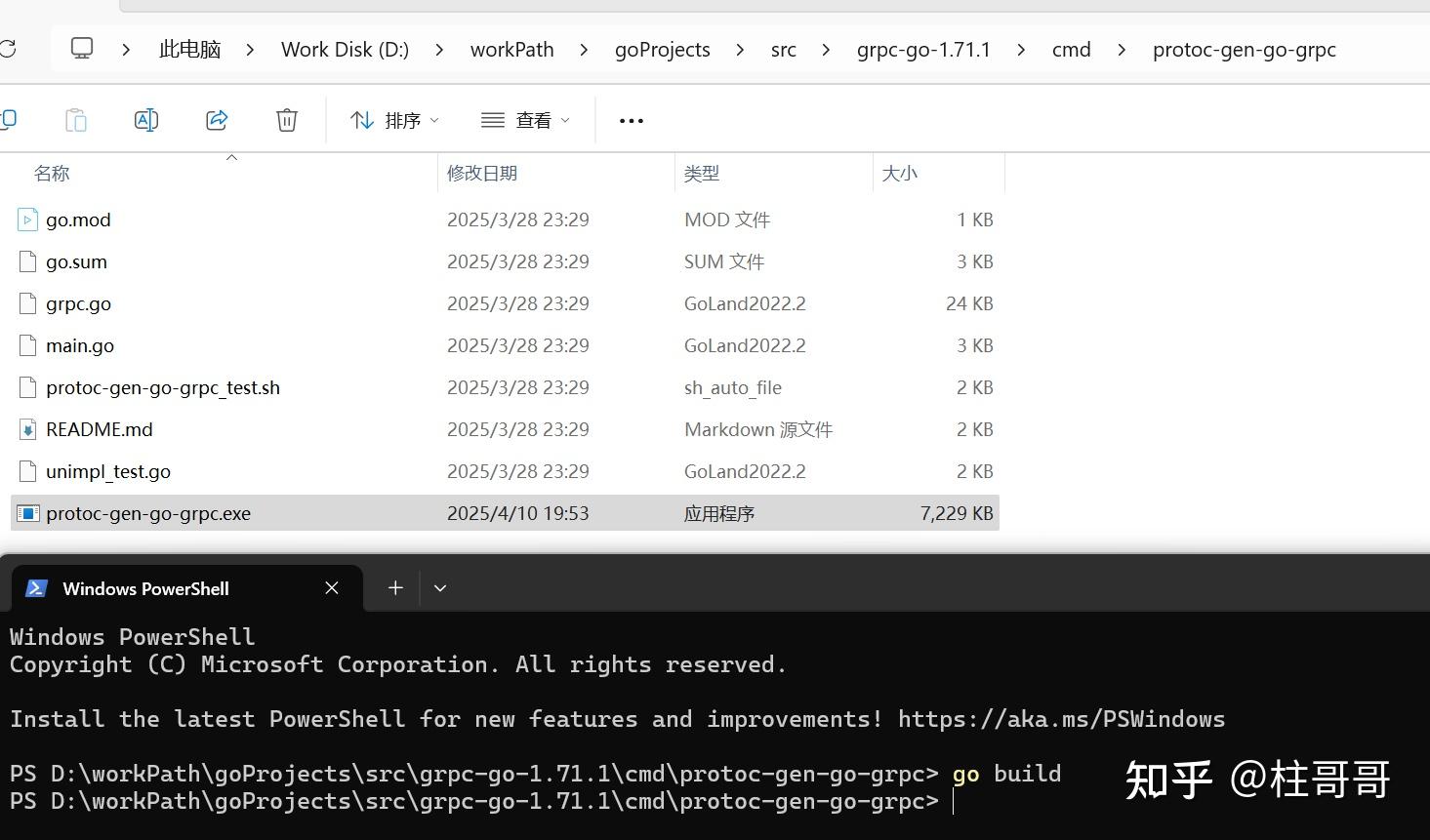Image resolution: width=1430 pixels, height=840 pixels.
Task: Switch to the Windows PowerShell tab
Action: 145,587
